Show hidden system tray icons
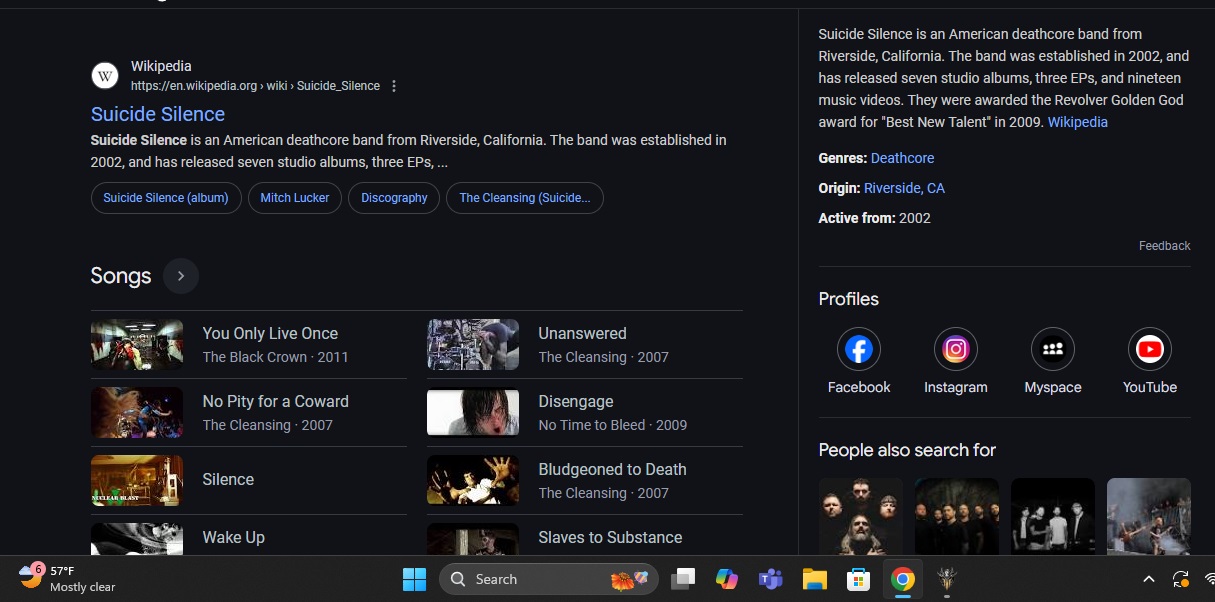This screenshot has height=602, width=1215. click(x=1149, y=579)
